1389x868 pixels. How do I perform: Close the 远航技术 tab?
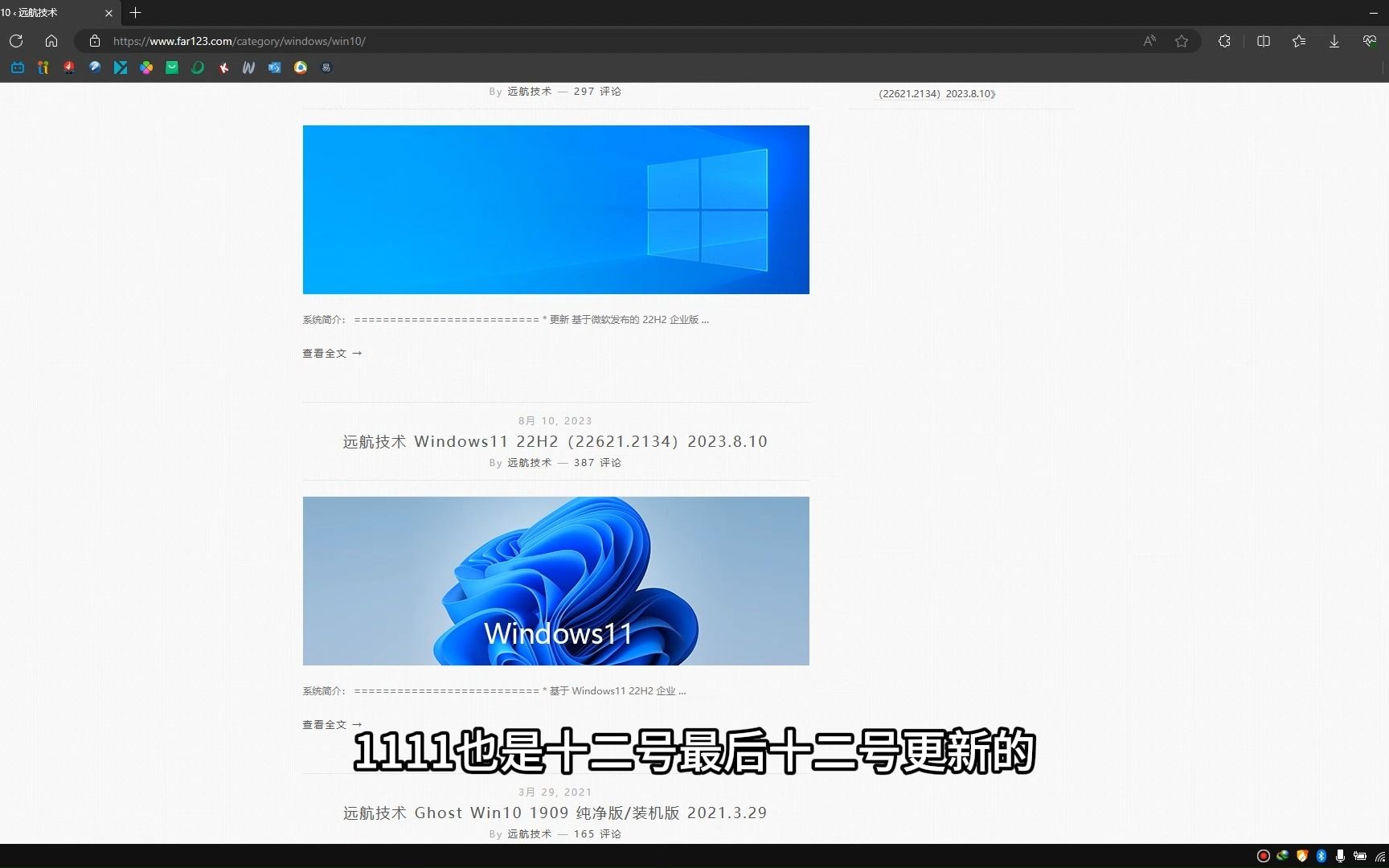click(x=109, y=13)
